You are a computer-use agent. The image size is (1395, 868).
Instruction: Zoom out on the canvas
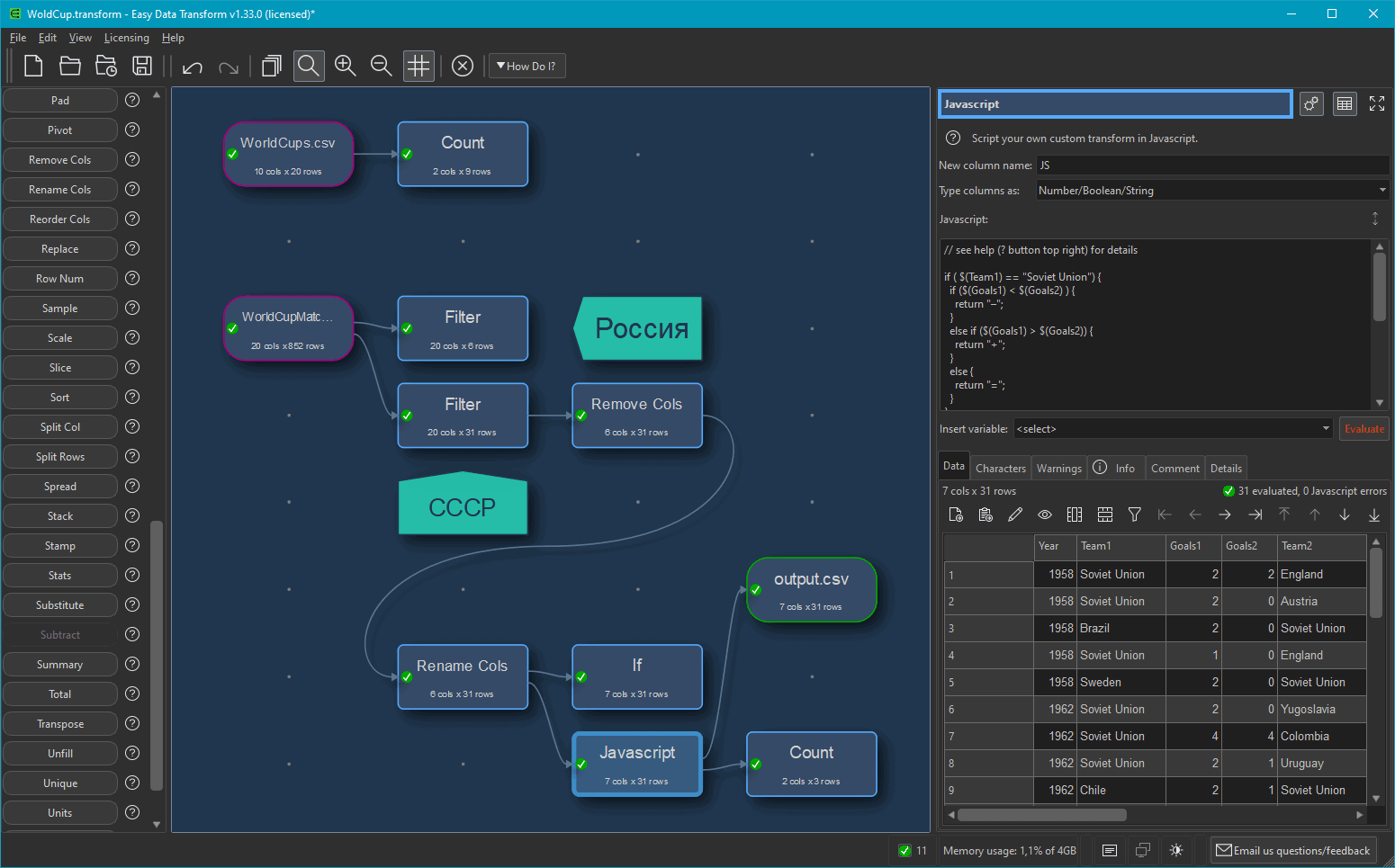click(x=382, y=66)
